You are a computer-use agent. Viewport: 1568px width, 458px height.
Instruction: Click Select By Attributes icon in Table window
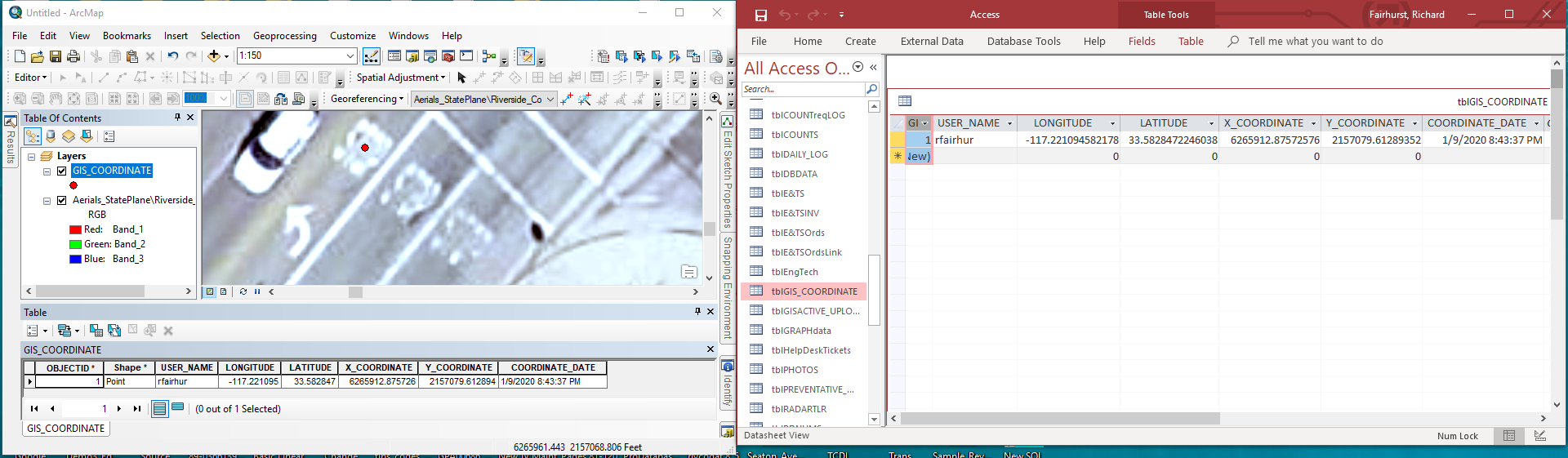[x=96, y=331]
